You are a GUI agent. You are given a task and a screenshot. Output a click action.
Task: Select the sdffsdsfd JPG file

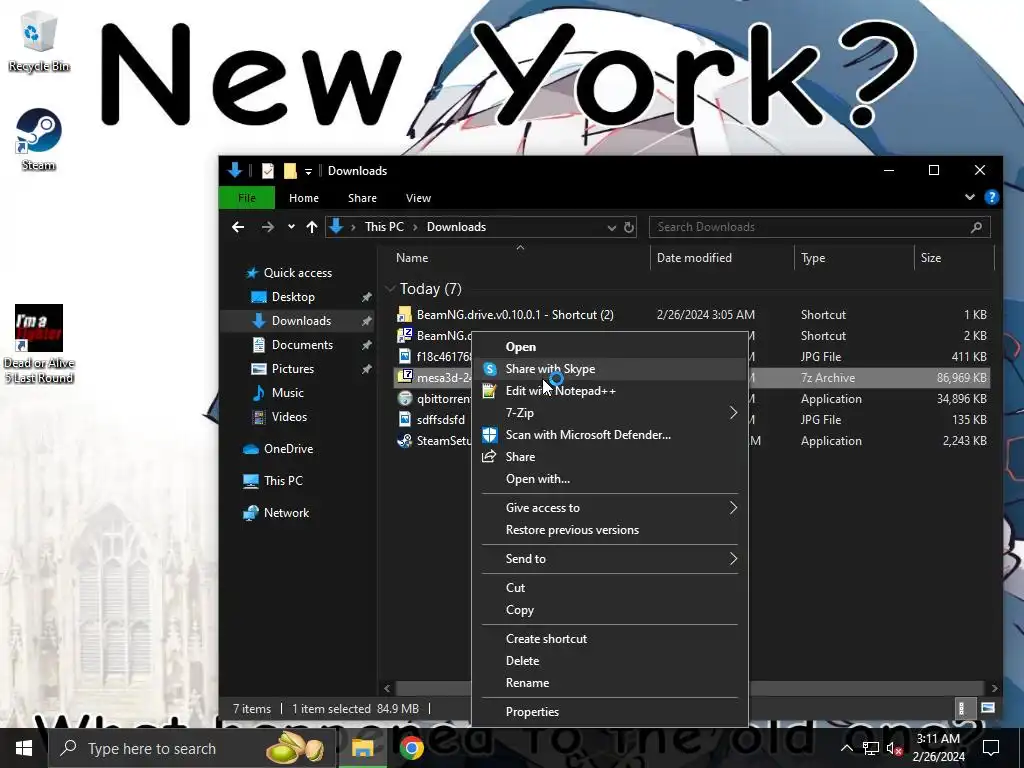coord(441,420)
